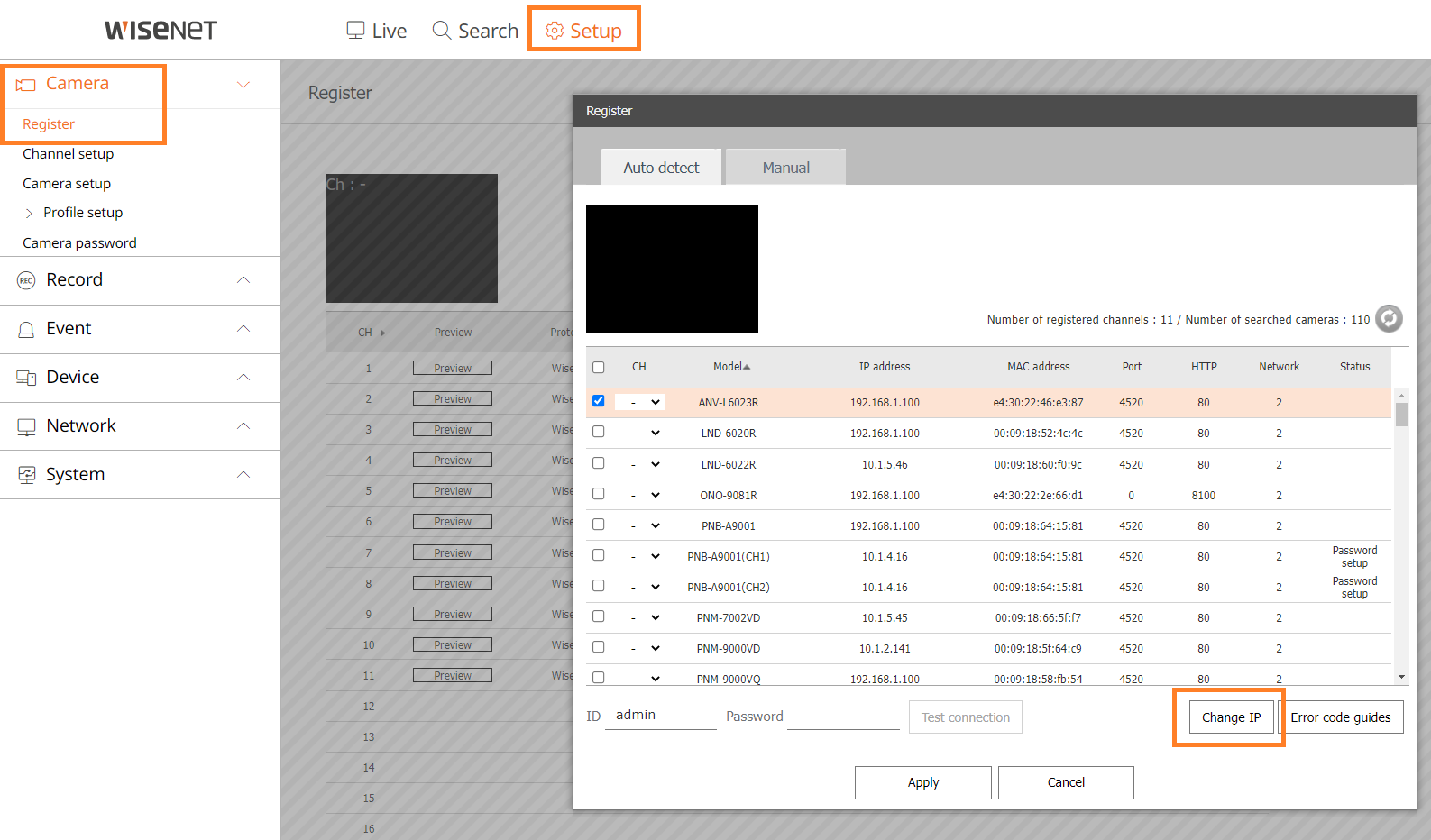The width and height of the screenshot is (1431, 840).
Task: Click the CH column sort arrow
Action: coord(382,333)
